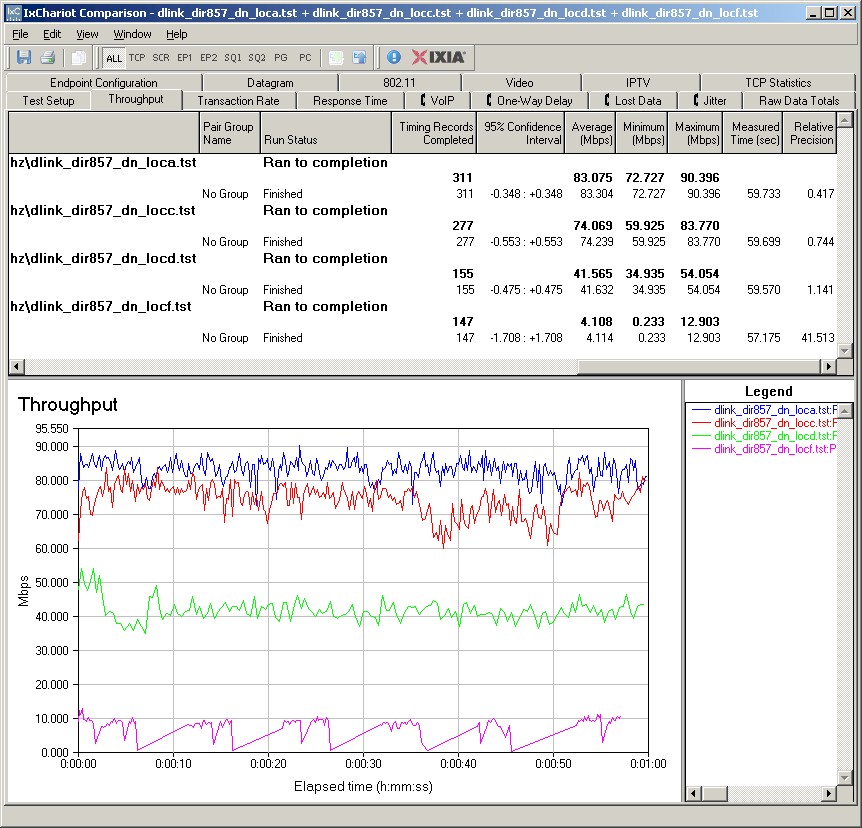This screenshot has width=862, height=828.
Task: Switch to Raw Data Totals tab
Action: click(x=799, y=101)
